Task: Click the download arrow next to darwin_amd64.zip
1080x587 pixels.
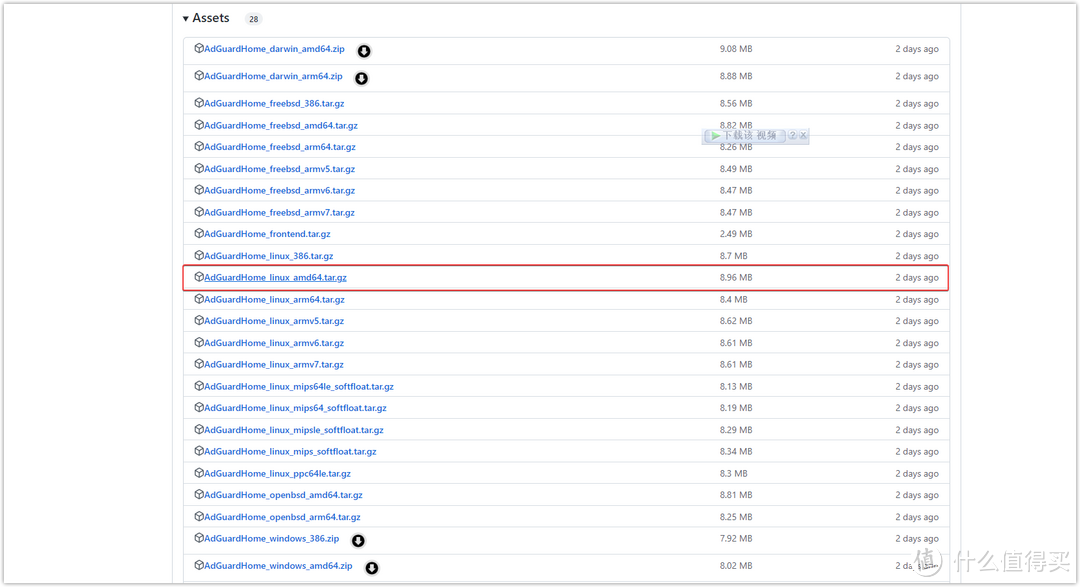Action: 364,51
